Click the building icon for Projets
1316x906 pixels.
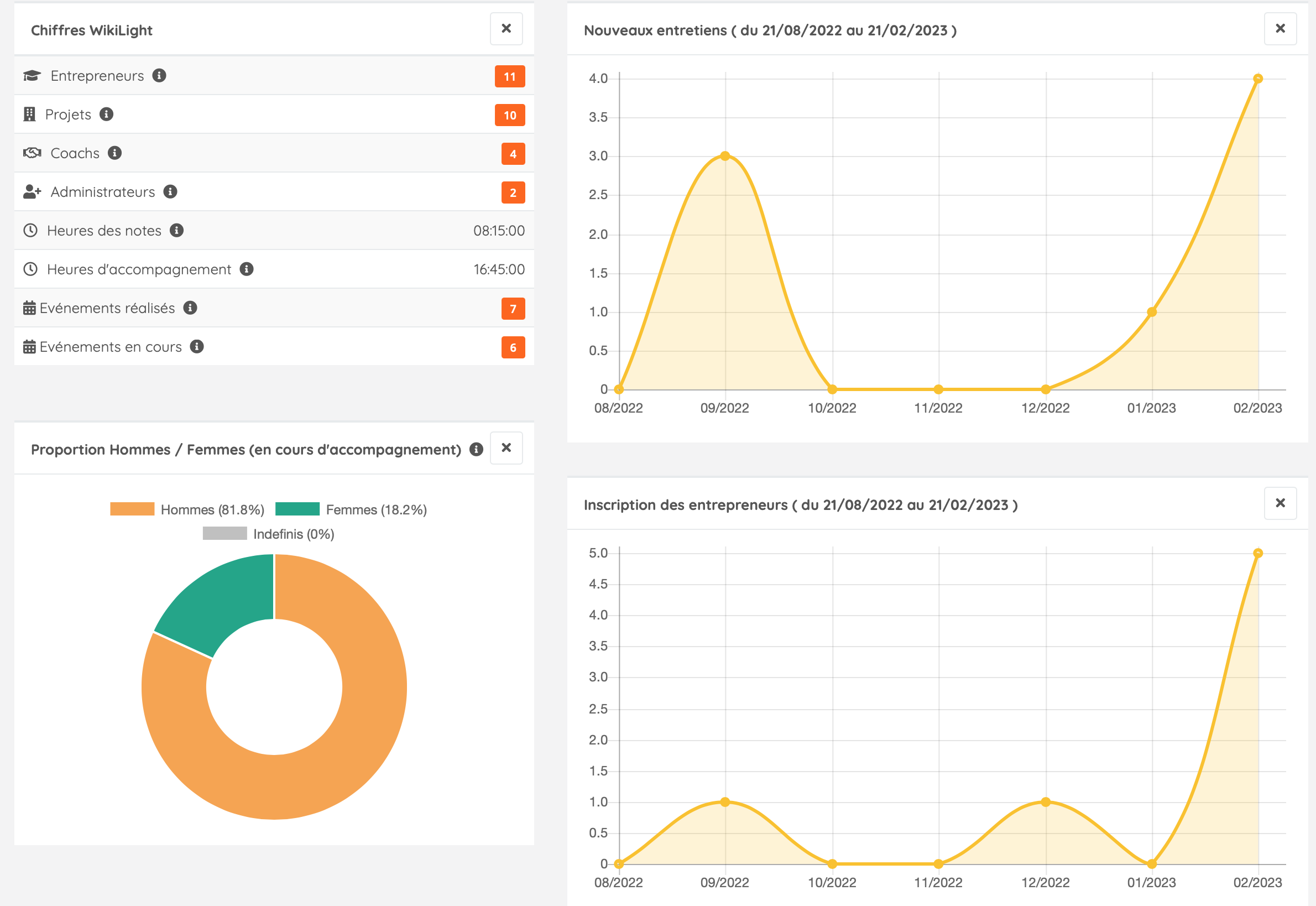point(29,114)
